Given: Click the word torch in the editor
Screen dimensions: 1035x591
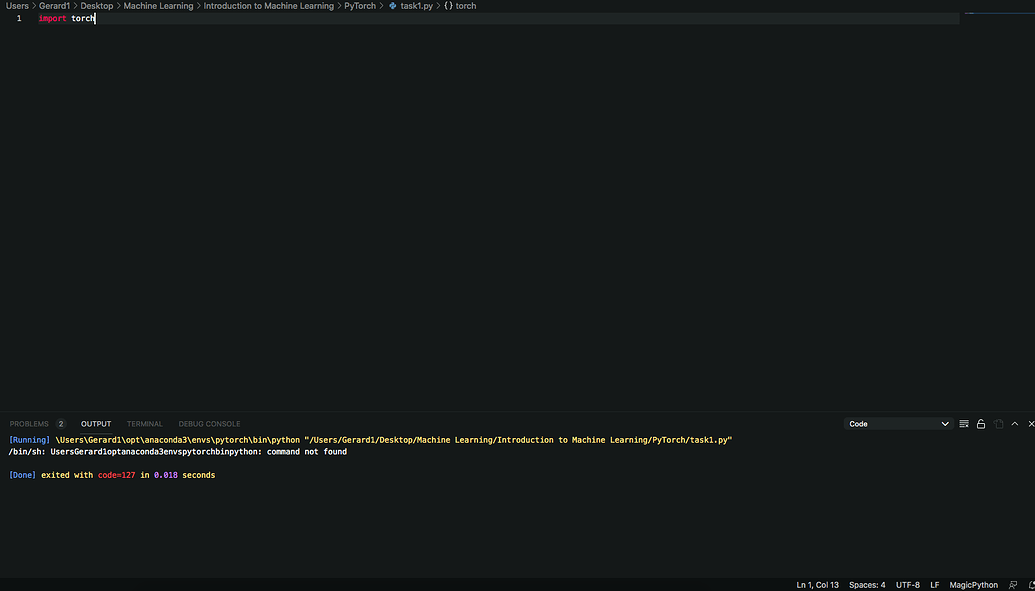Looking at the screenshot, I should pyautogui.click(x=83, y=18).
